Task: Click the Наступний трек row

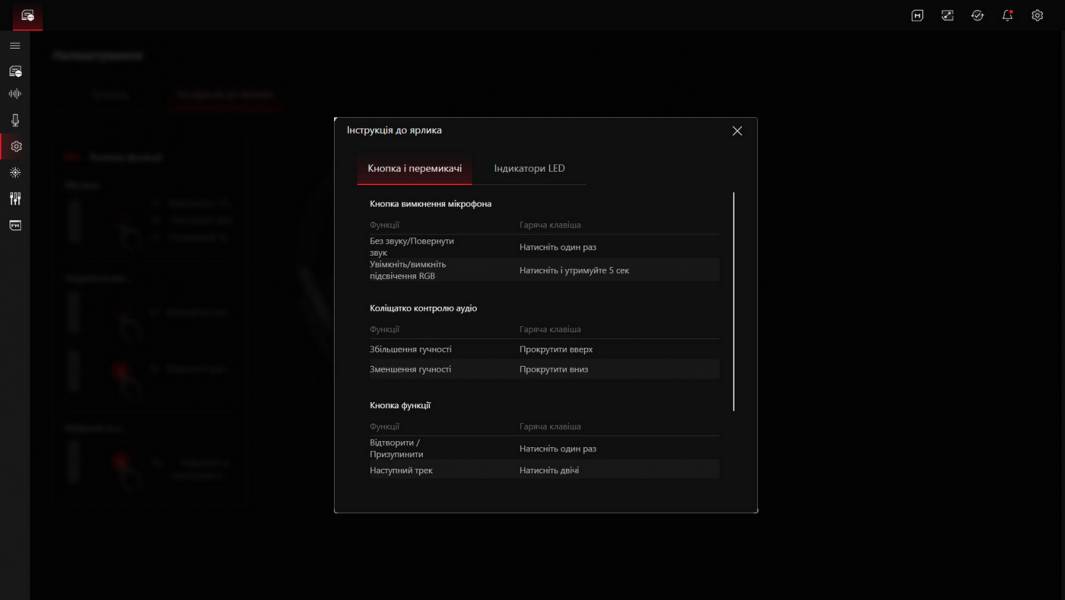Action: coord(543,470)
